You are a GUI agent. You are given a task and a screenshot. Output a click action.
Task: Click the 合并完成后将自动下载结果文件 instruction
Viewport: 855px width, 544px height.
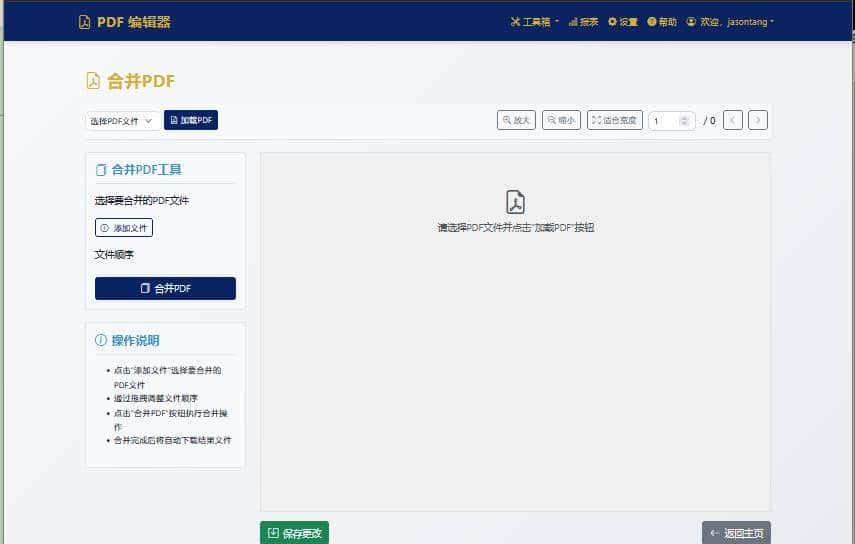pos(172,440)
